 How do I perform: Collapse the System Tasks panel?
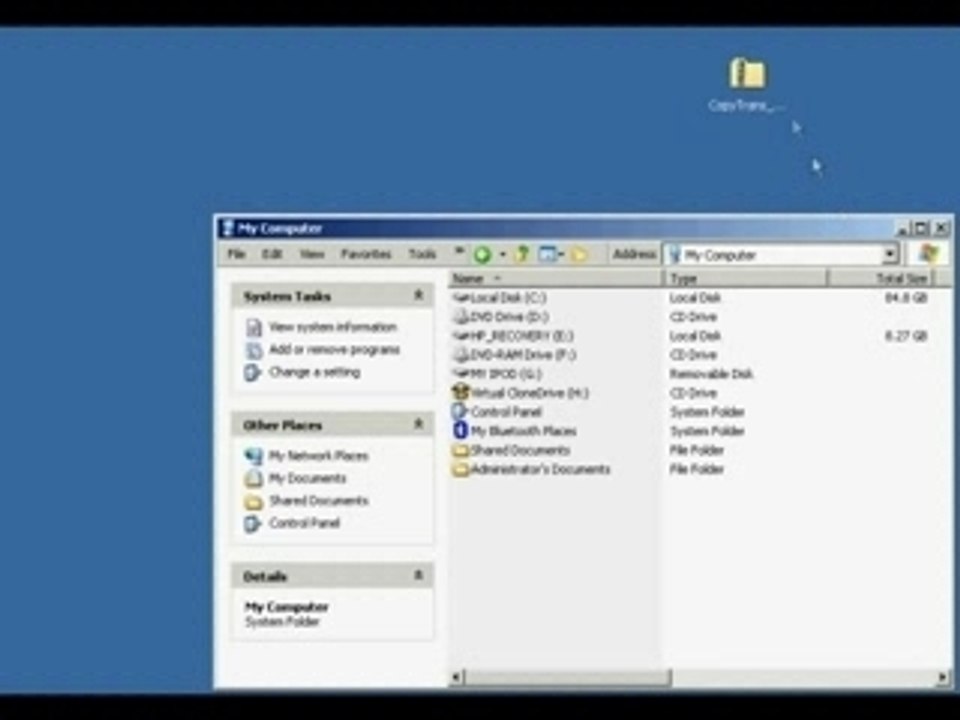[x=419, y=296]
